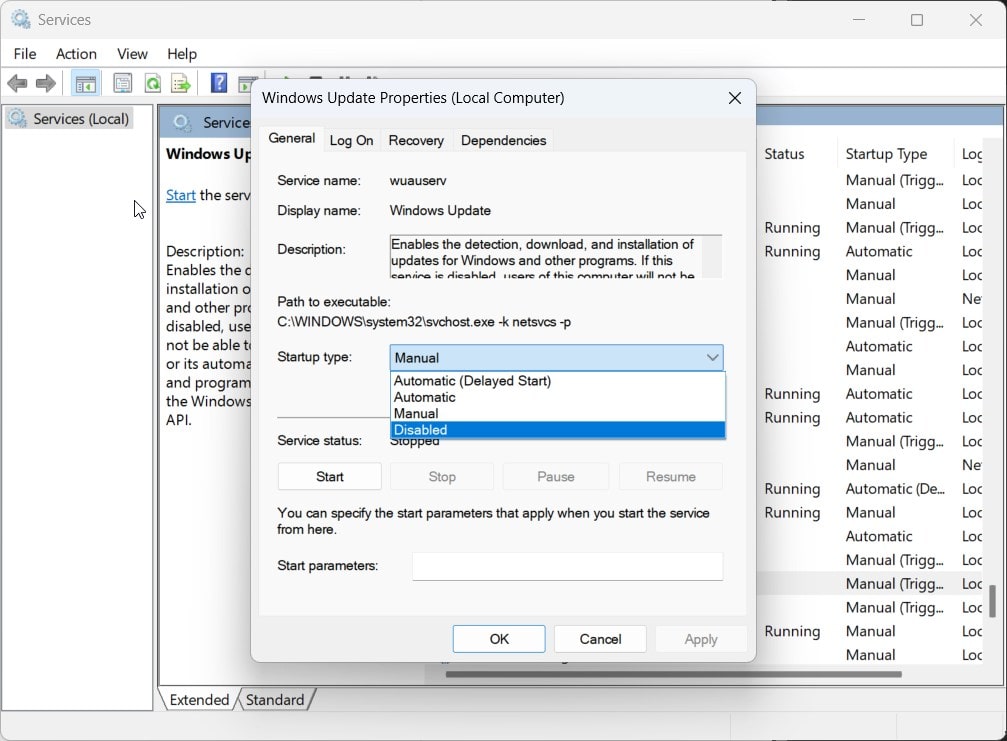Select the highlighted Disabled startup option
The image size is (1007, 741).
(557, 430)
